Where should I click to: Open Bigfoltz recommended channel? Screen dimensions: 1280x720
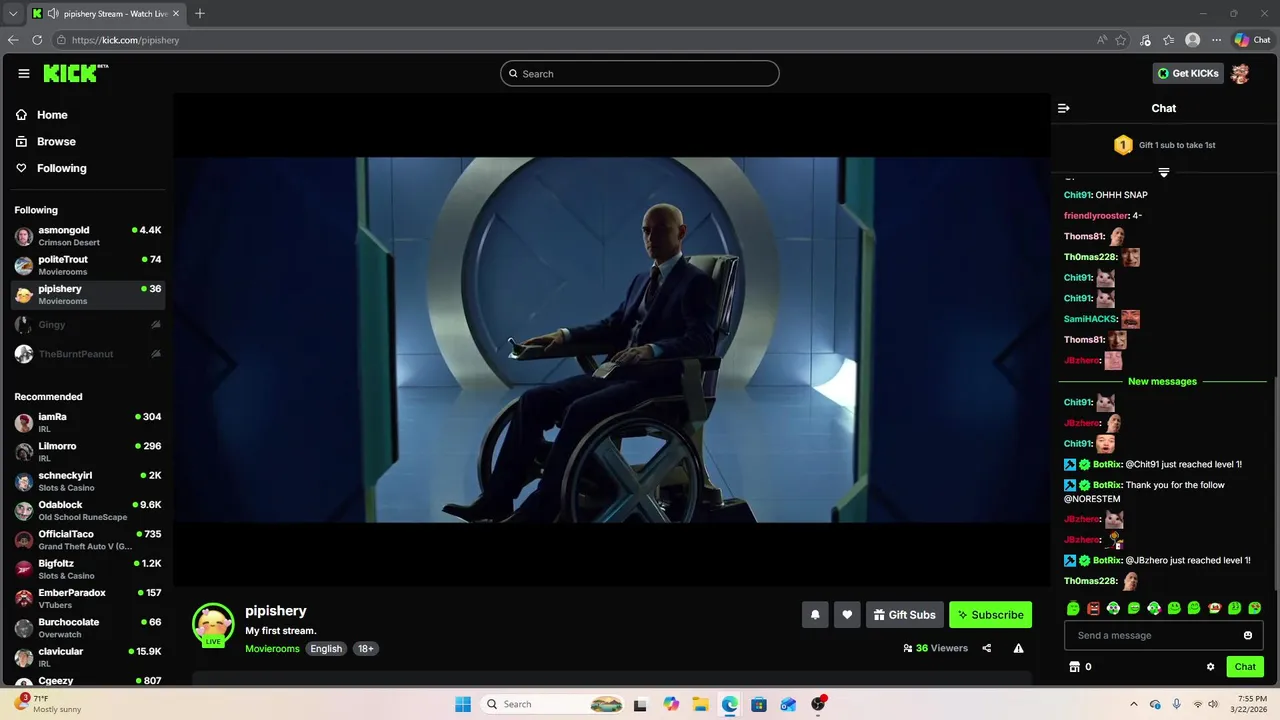pos(88,569)
